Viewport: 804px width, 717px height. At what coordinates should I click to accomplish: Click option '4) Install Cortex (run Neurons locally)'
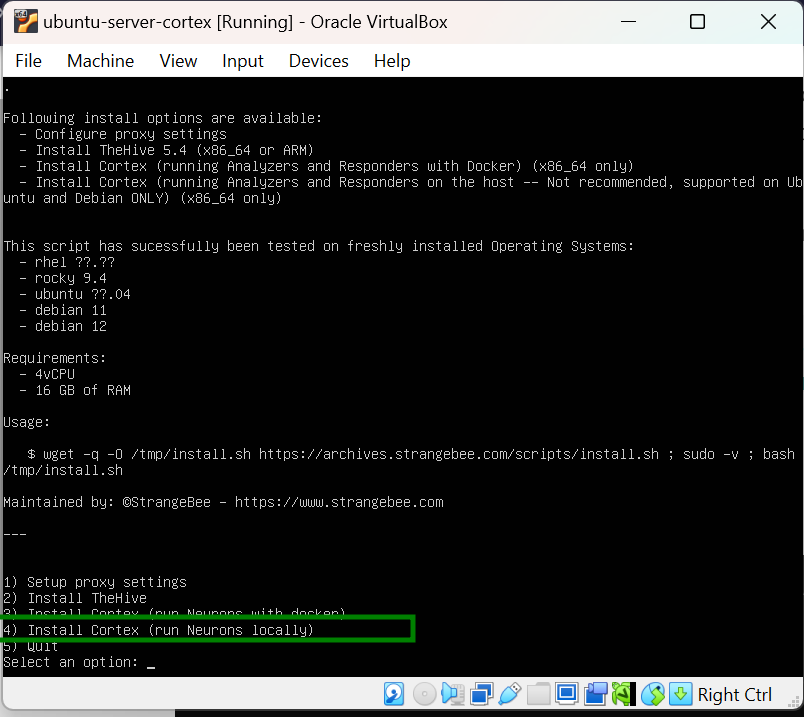click(158, 630)
